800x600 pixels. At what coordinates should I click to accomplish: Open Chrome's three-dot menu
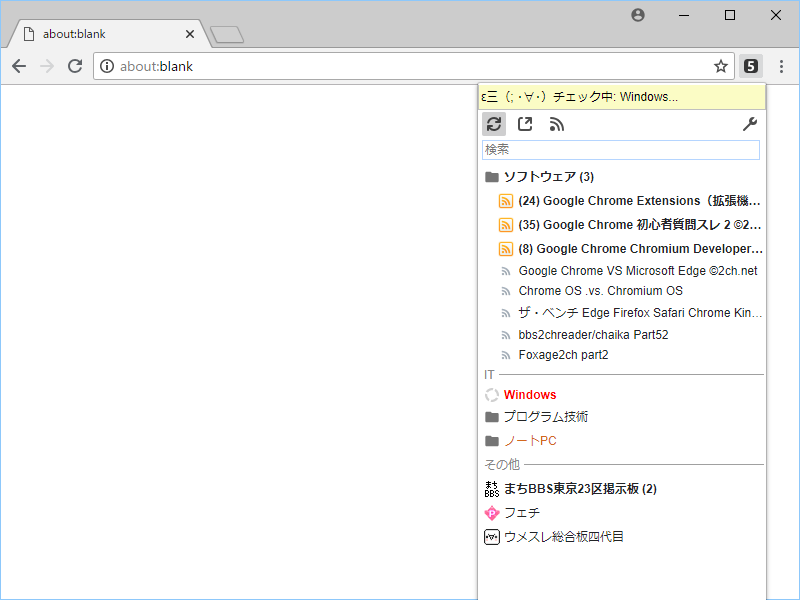(x=781, y=66)
